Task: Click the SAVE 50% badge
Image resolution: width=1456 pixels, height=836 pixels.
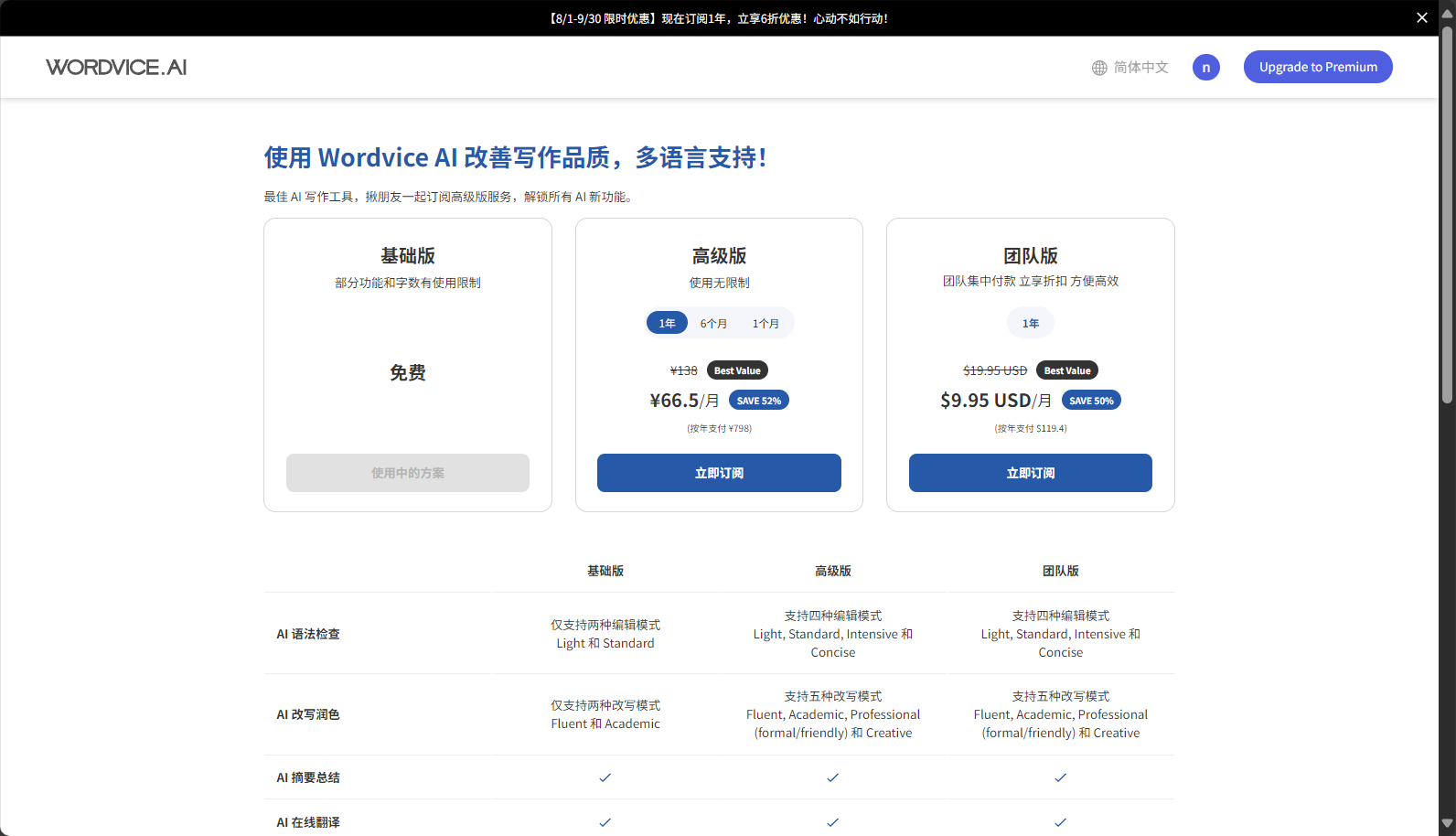Action: pyautogui.click(x=1091, y=401)
